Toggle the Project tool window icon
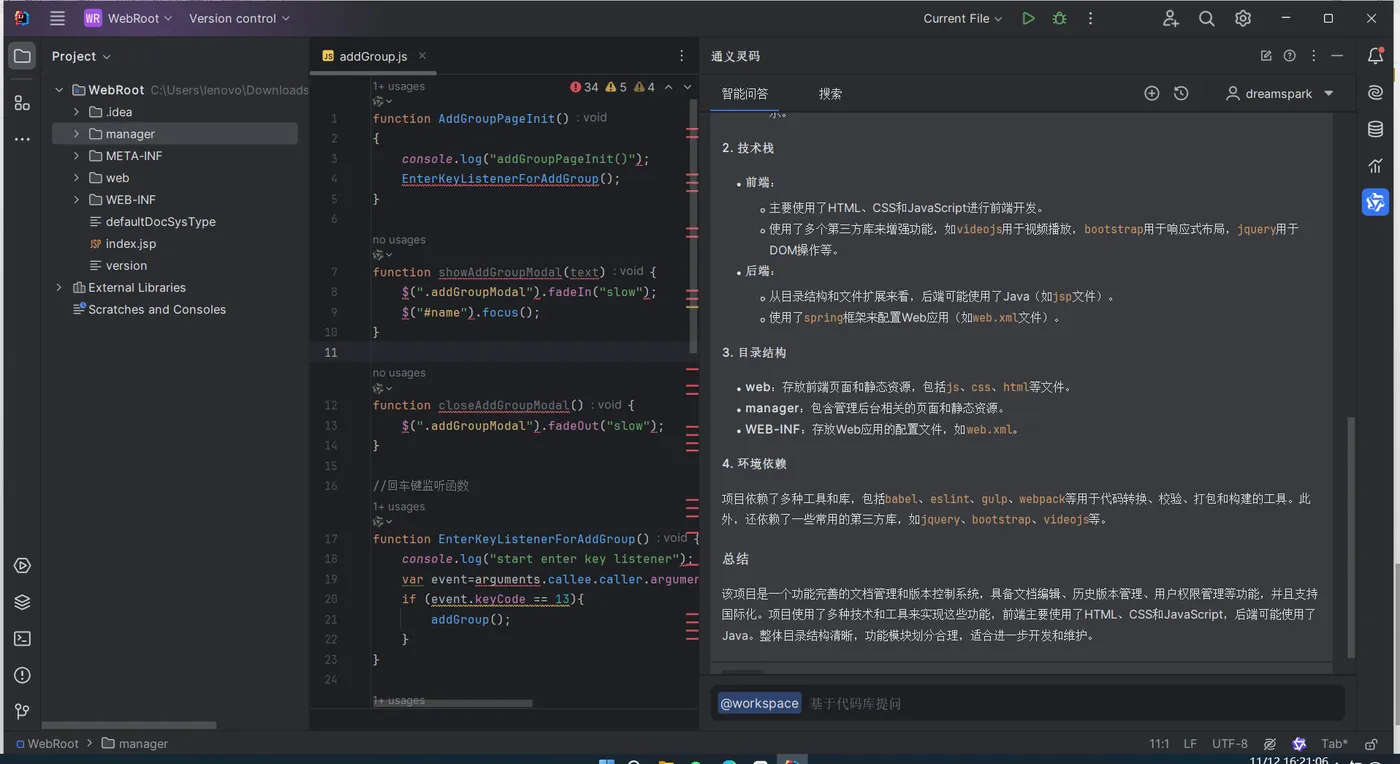 point(22,56)
